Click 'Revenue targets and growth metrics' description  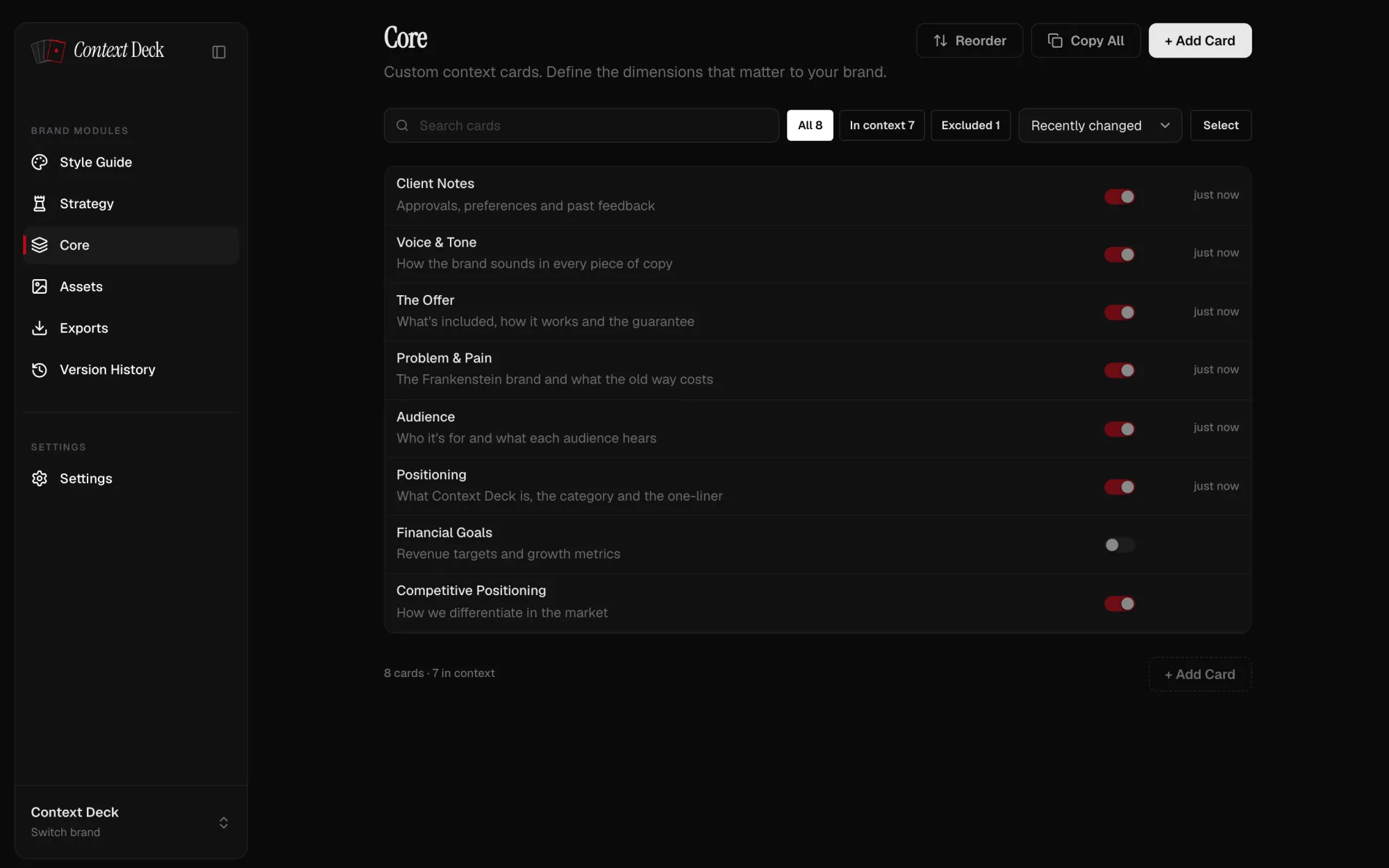[x=508, y=554]
